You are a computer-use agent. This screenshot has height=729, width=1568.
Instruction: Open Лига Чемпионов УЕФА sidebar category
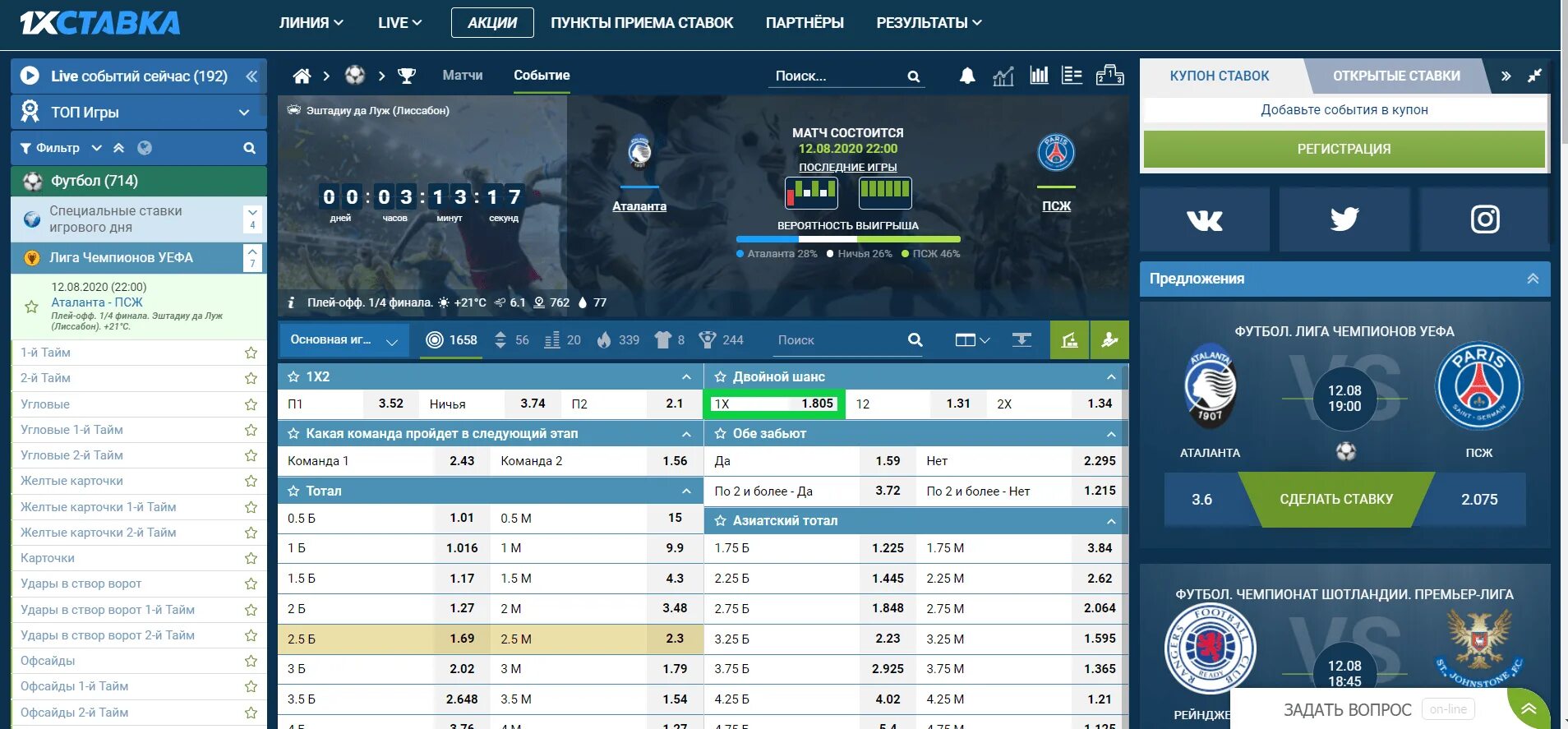[x=122, y=257]
